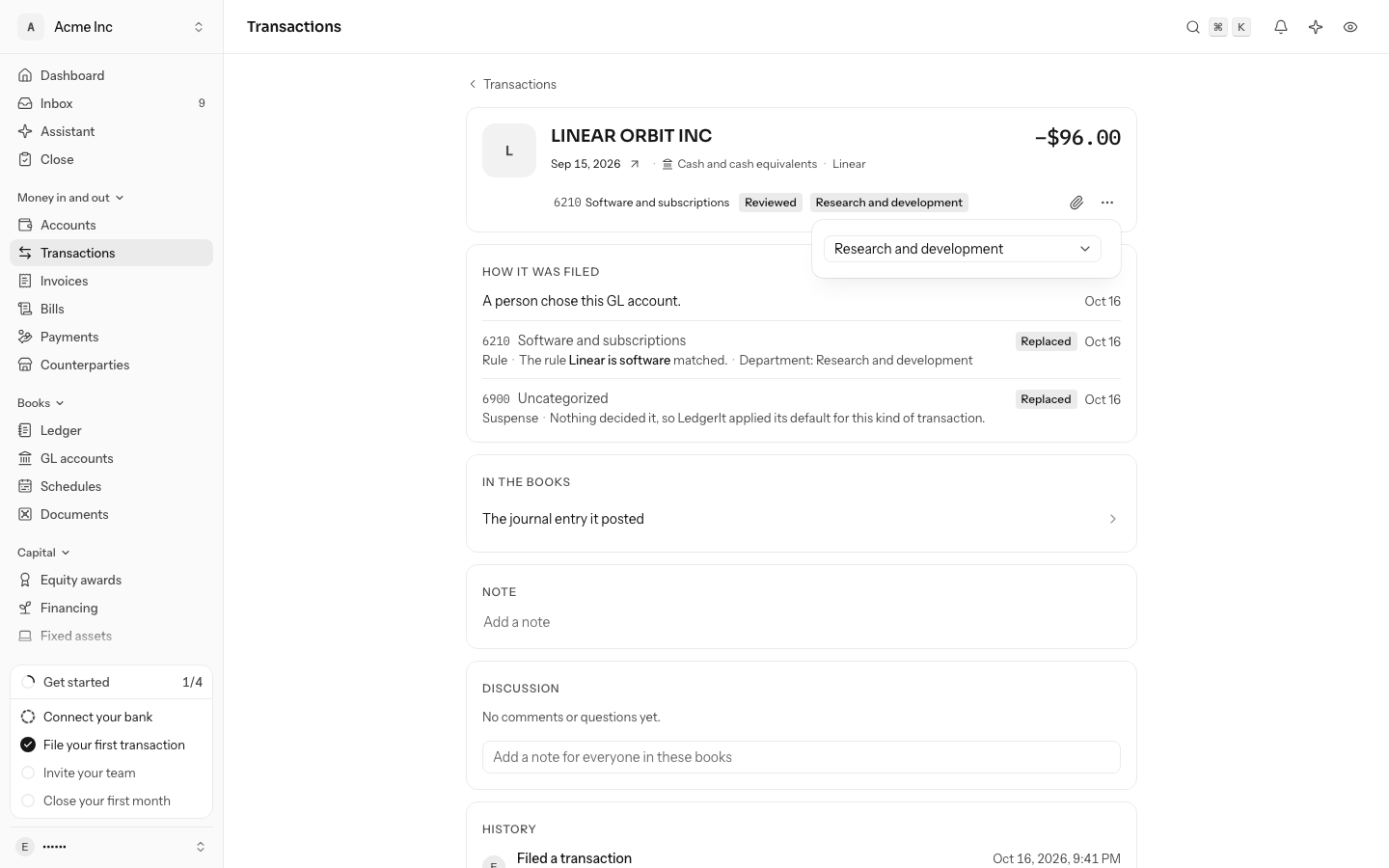
Task: Attach a file with the paperclip icon
Action: coord(1076,203)
